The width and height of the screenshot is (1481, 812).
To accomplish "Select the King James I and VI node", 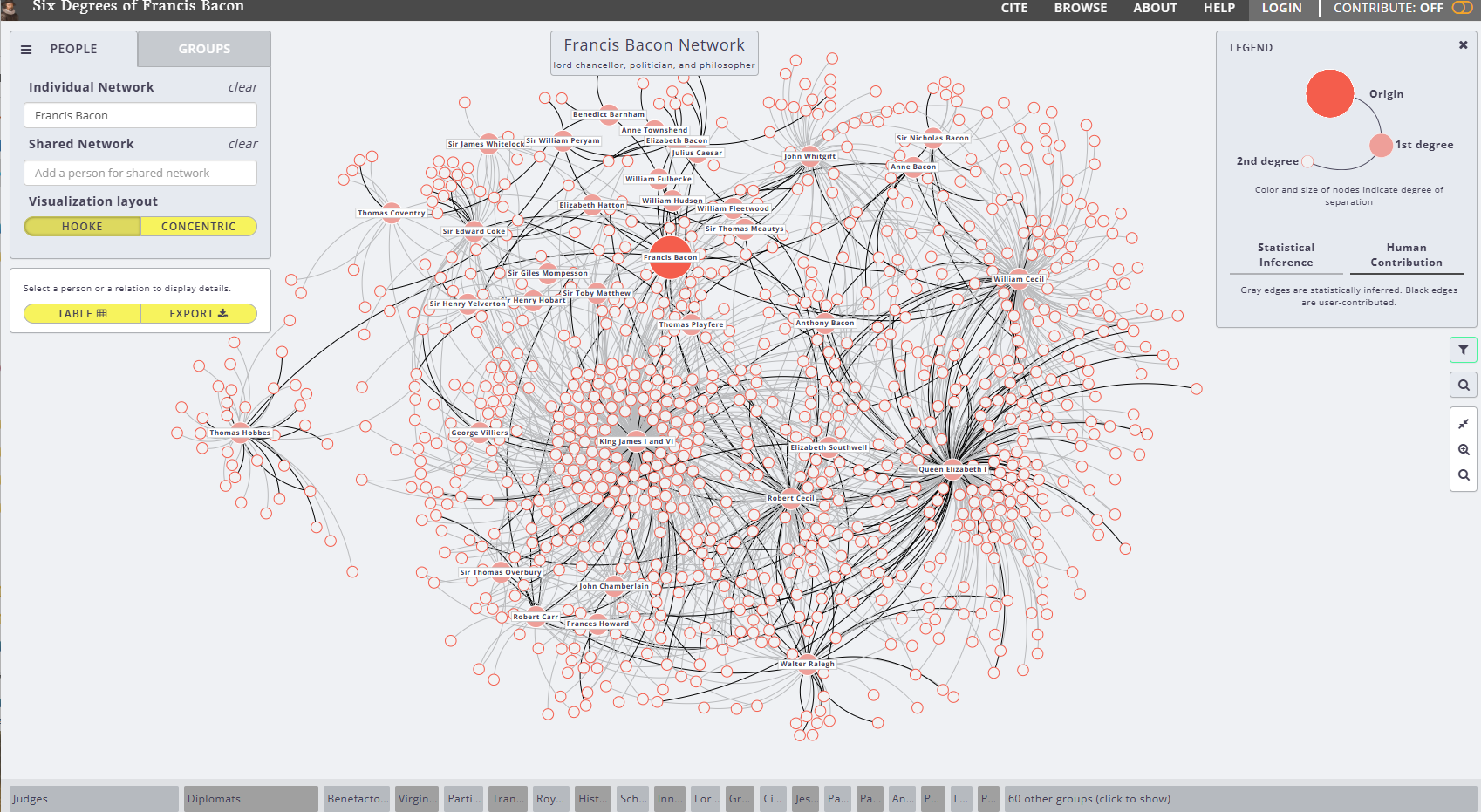I will pos(637,441).
